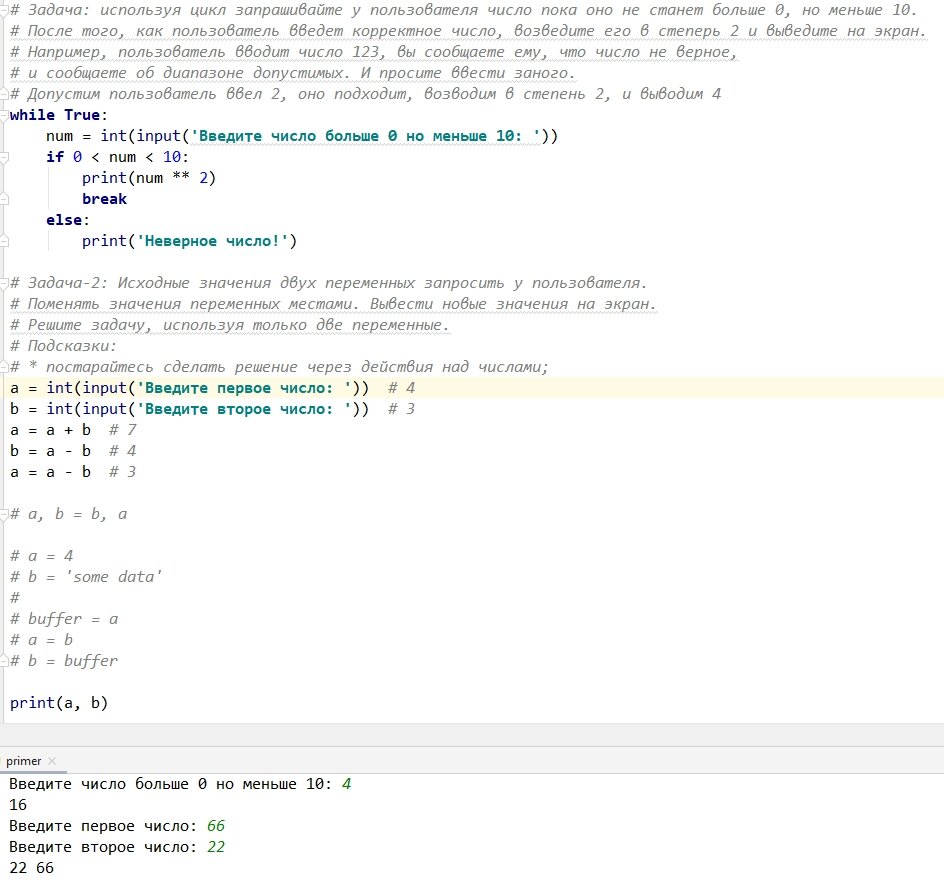Collapse the while True loop block
This screenshot has width=944, height=891.
[x=4, y=115]
